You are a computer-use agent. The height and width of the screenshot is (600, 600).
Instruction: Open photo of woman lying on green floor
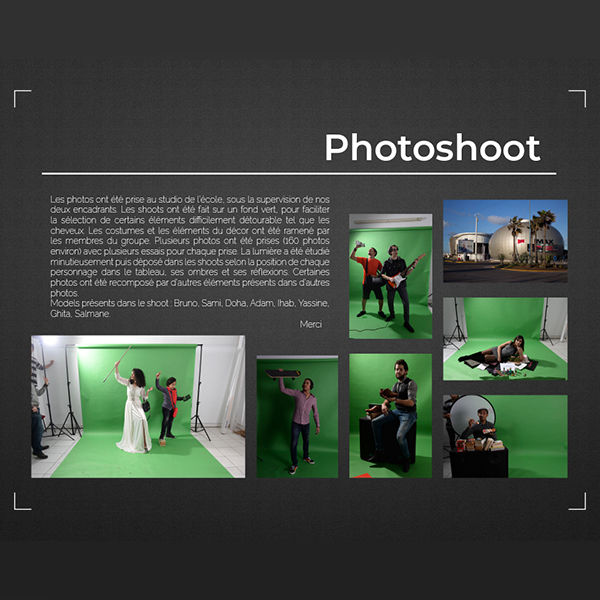pyautogui.click(x=505, y=338)
